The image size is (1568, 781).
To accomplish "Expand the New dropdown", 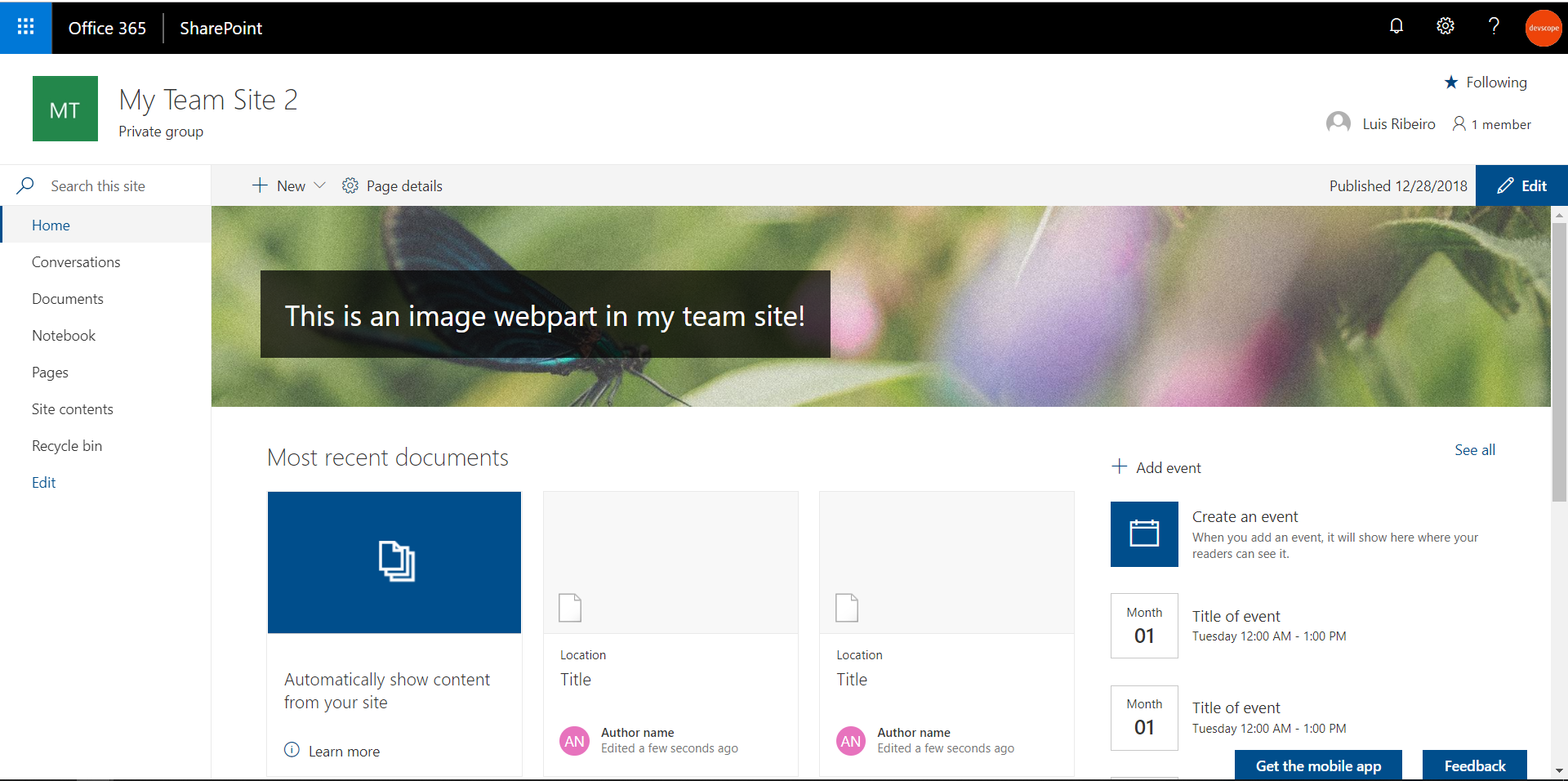I will pyautogui.click(x=320, y=185).
